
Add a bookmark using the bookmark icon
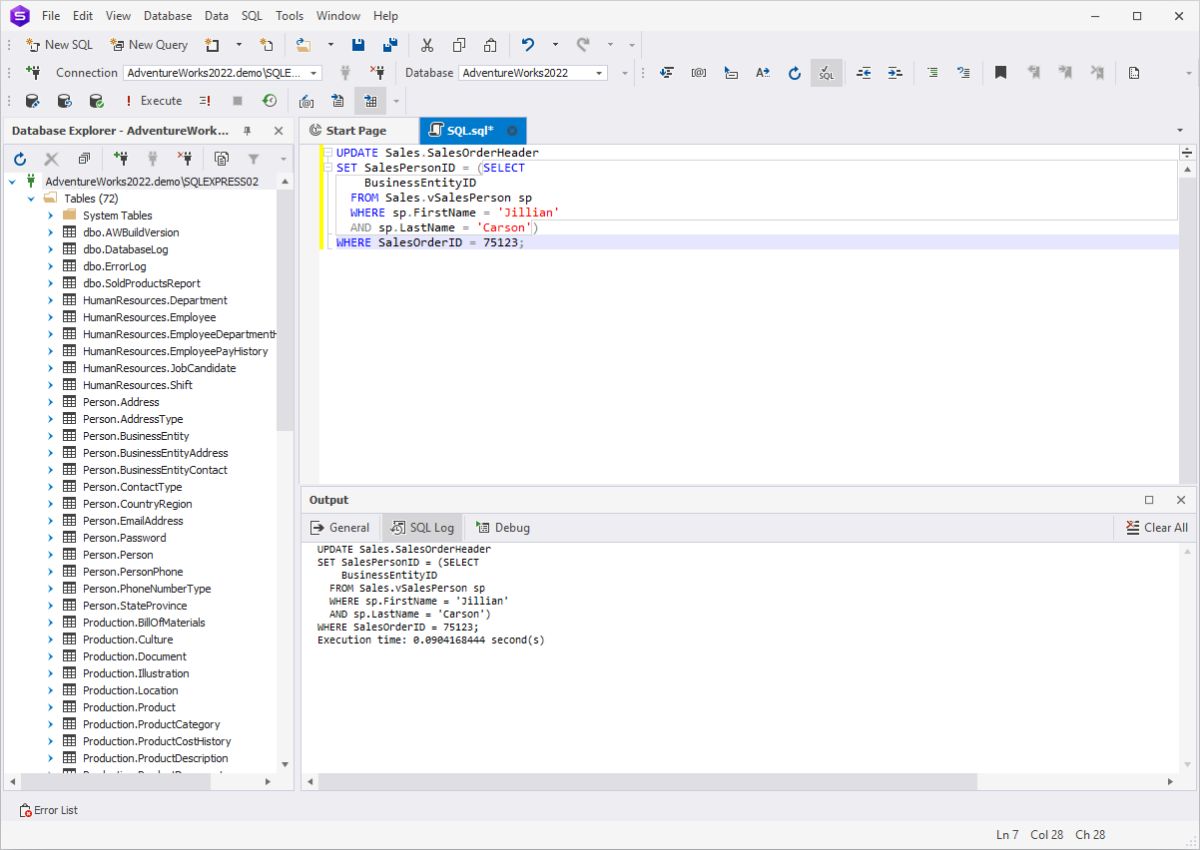[1000, 73]
